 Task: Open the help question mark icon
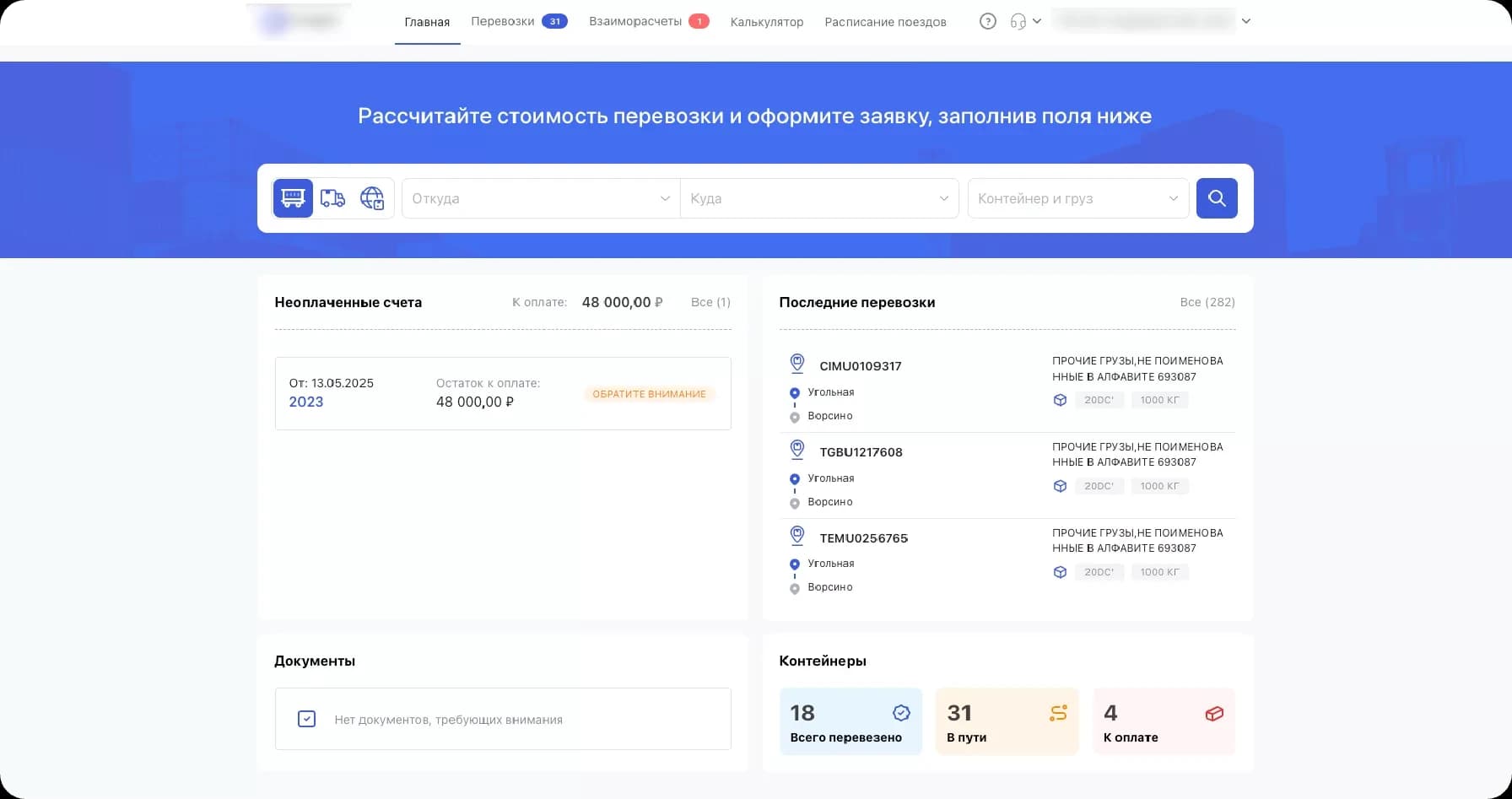click(988, 21)
